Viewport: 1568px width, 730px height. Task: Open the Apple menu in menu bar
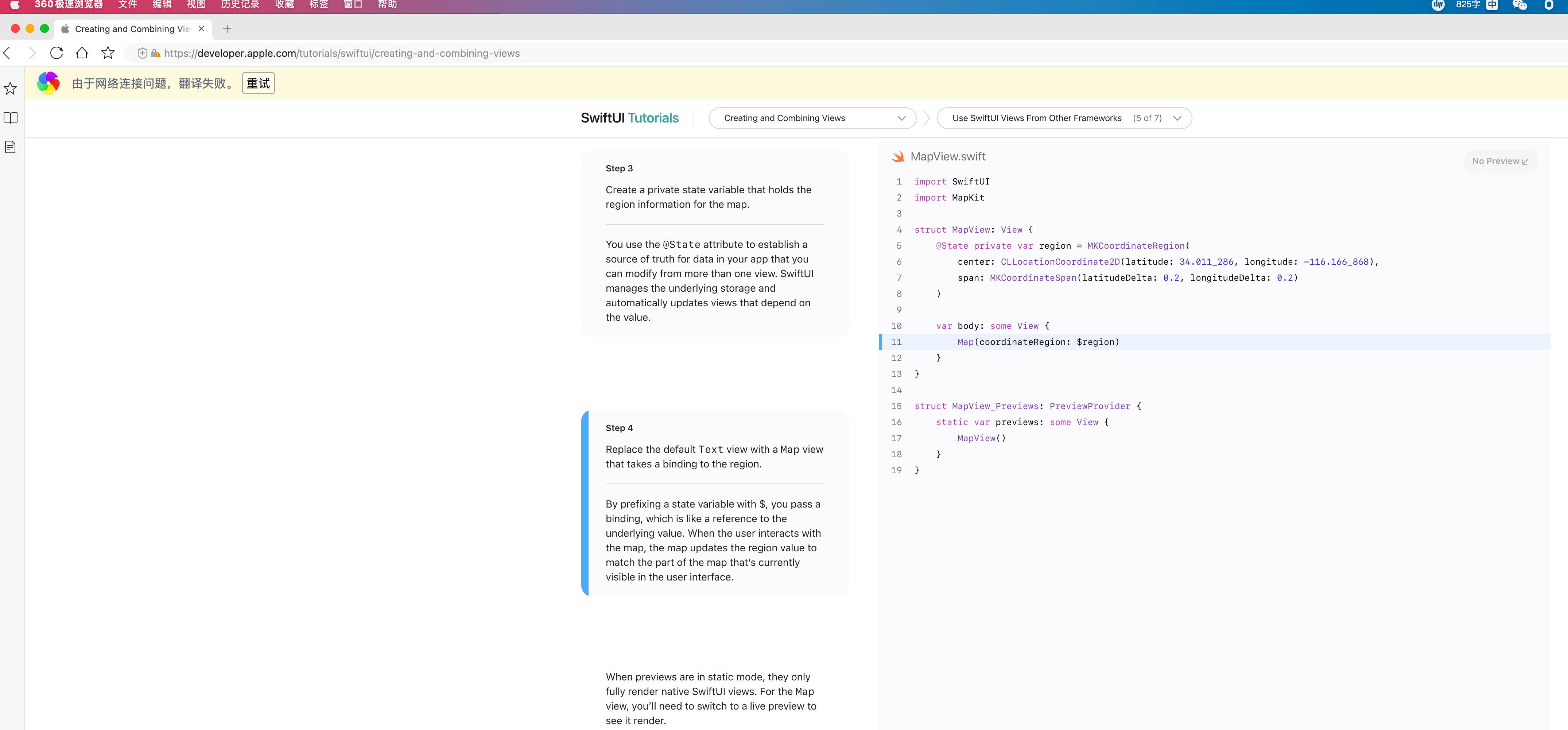click(x=15, y=5)
